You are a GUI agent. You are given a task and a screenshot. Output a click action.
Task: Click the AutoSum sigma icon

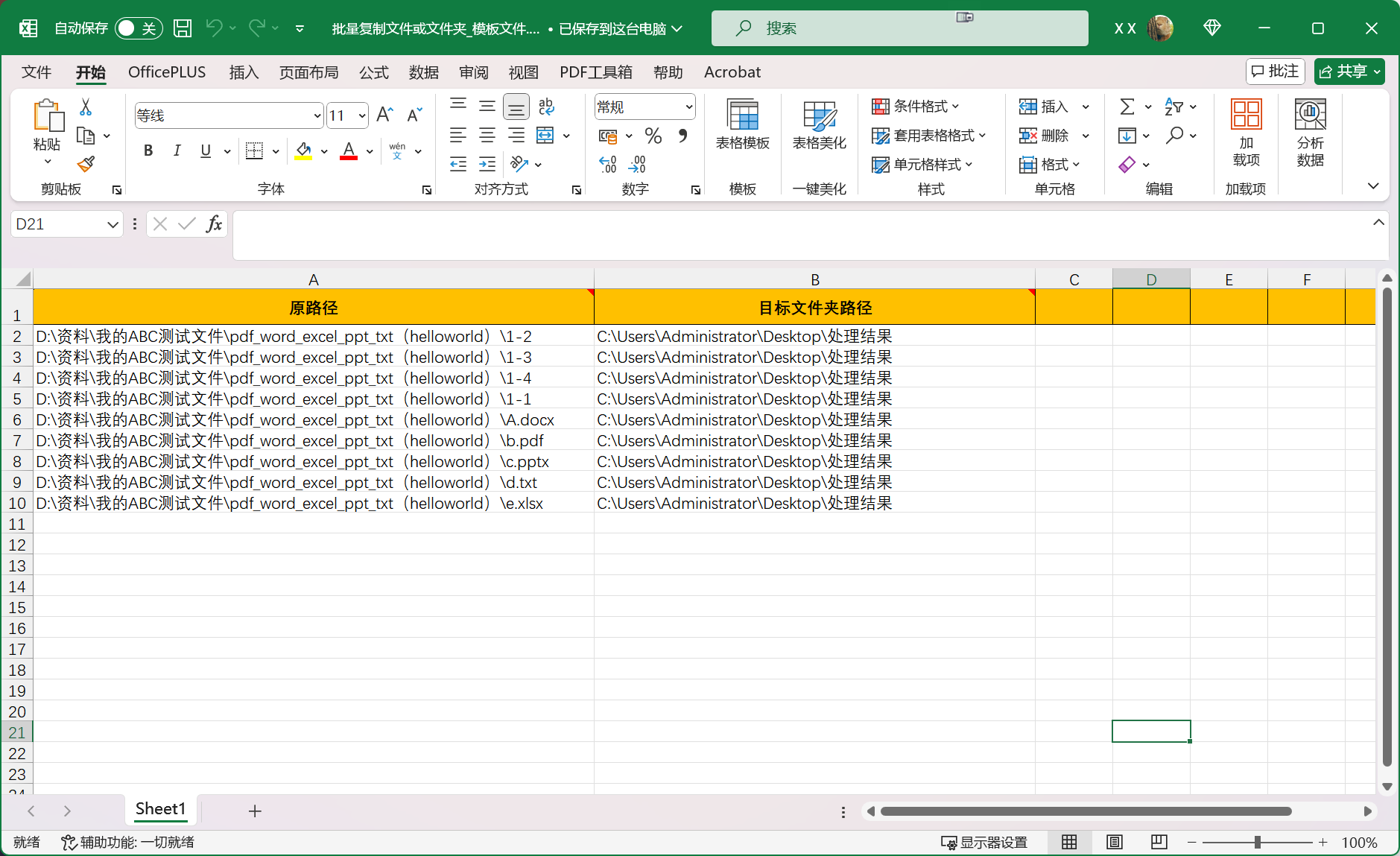coord(1127,107)
